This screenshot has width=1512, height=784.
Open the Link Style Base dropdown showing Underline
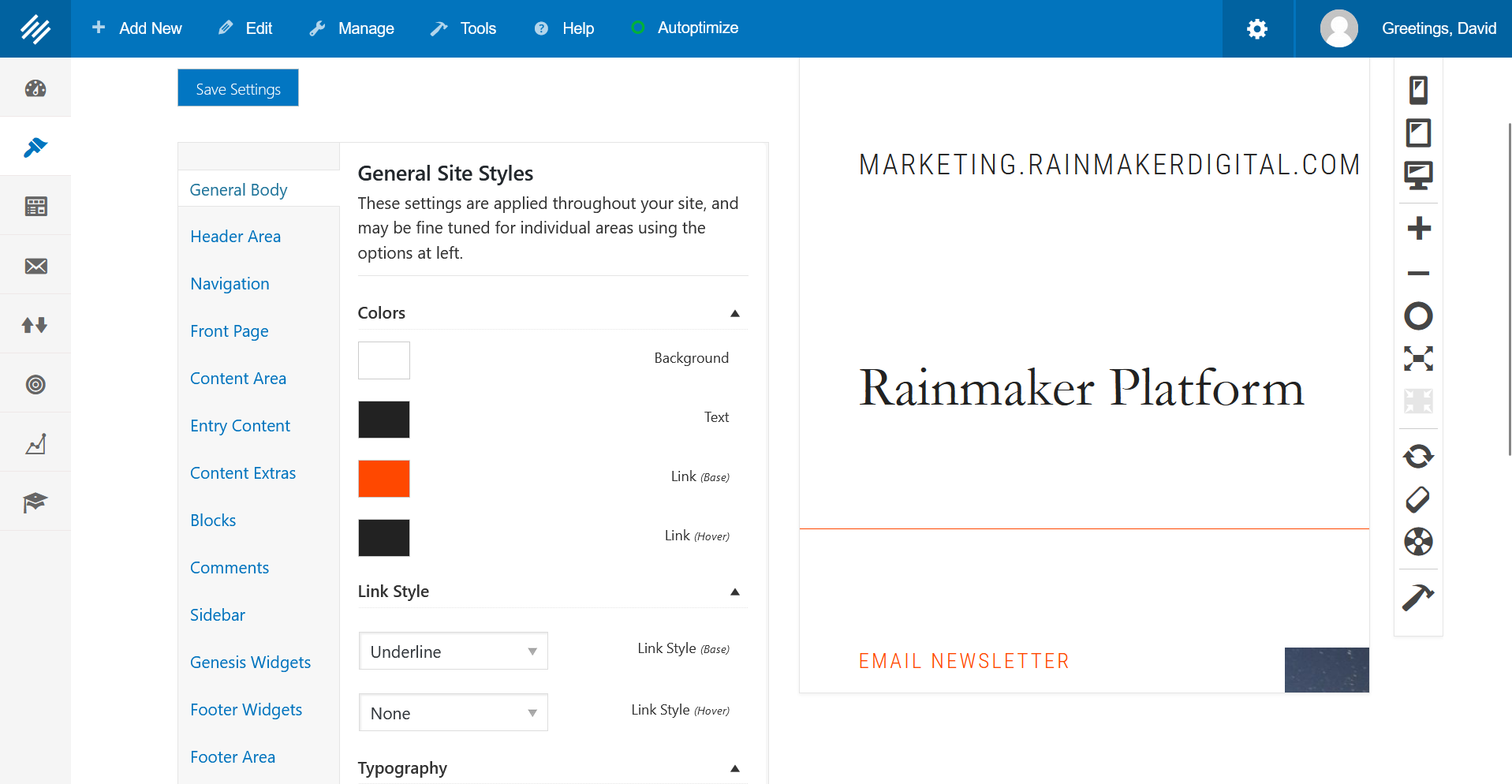click(453, 651)
